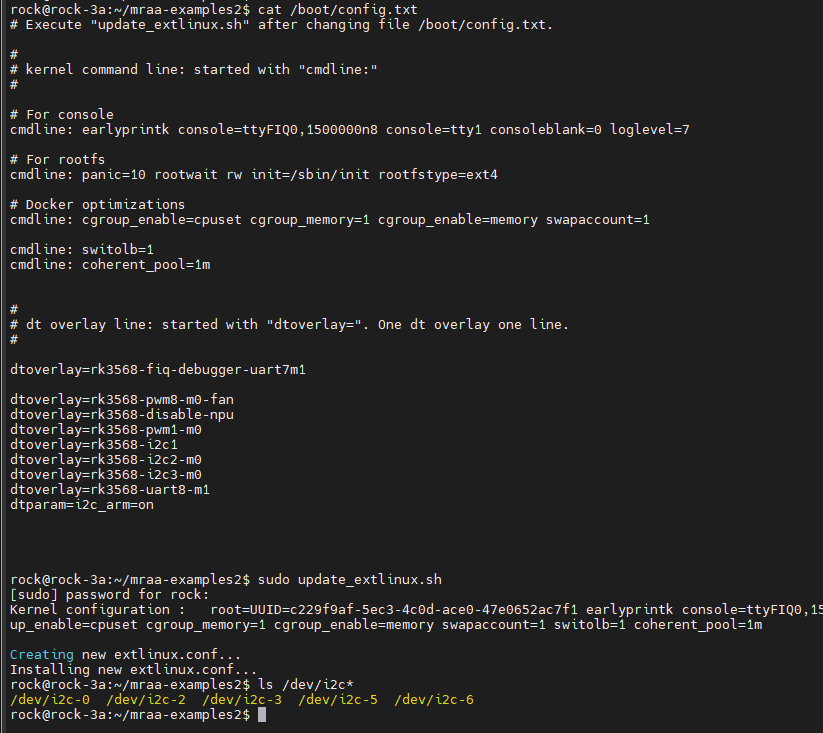The height and width of the screenshot is (733, 823).
Task: Click the /dev/i2c-6 device entry
Action: click(434, 700)
